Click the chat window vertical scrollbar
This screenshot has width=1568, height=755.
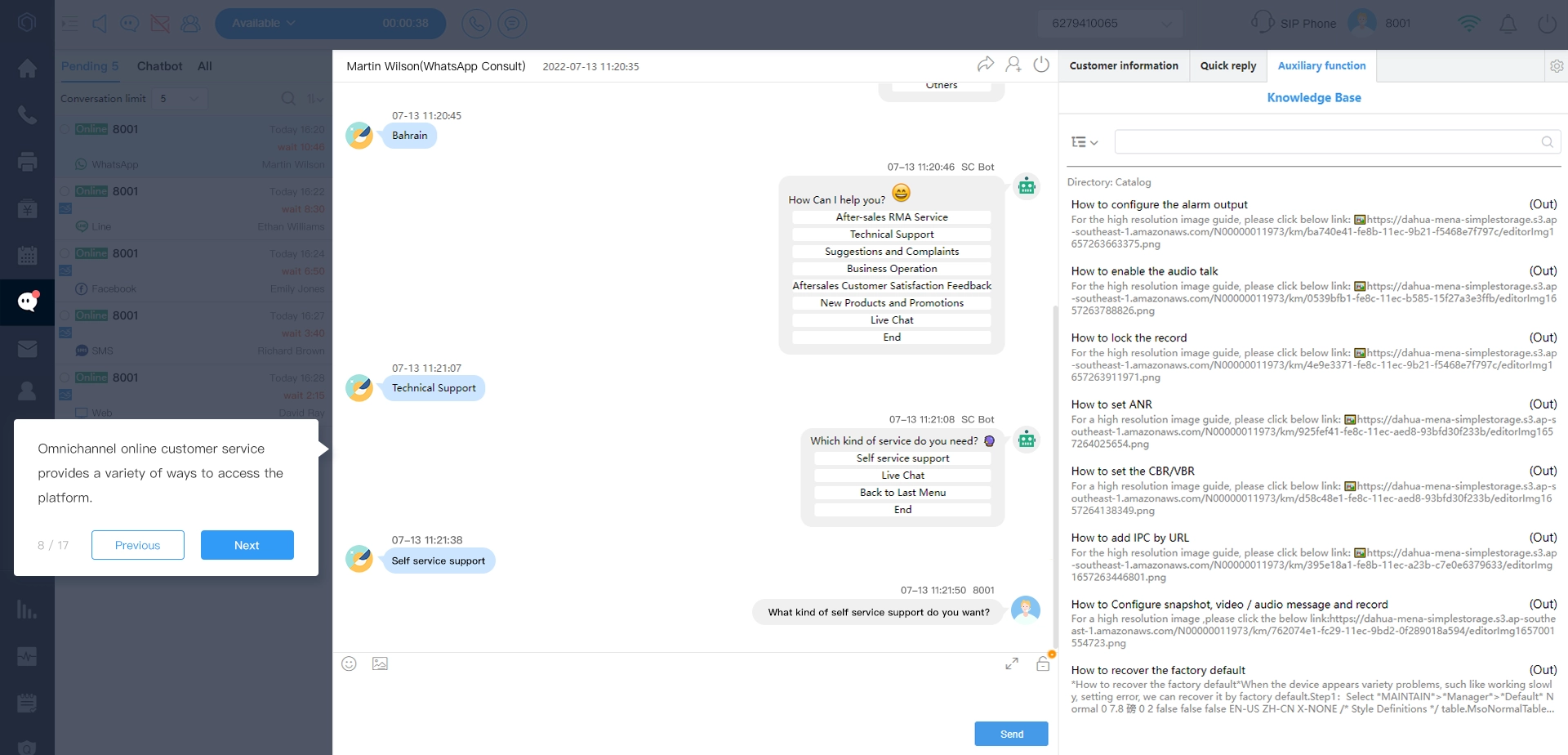tap(1055, 474)
